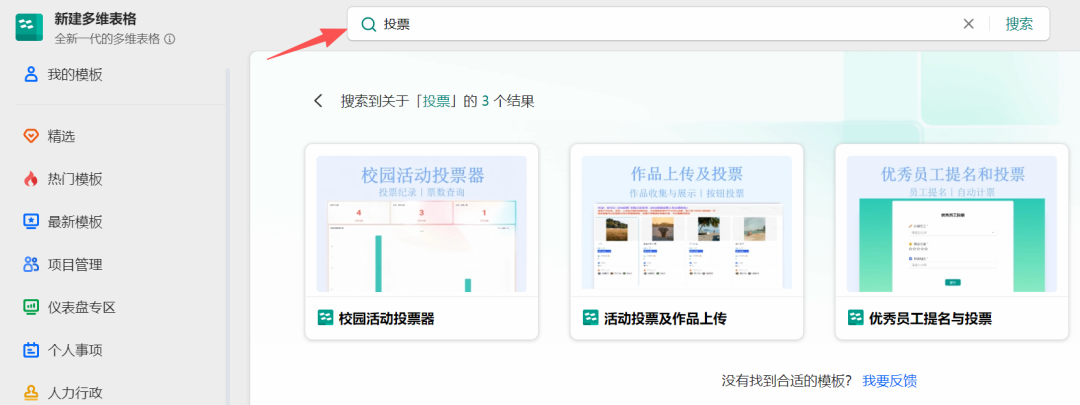
Task: Click the table icon before 活动投票及作品上传
Action: [590, 318]
